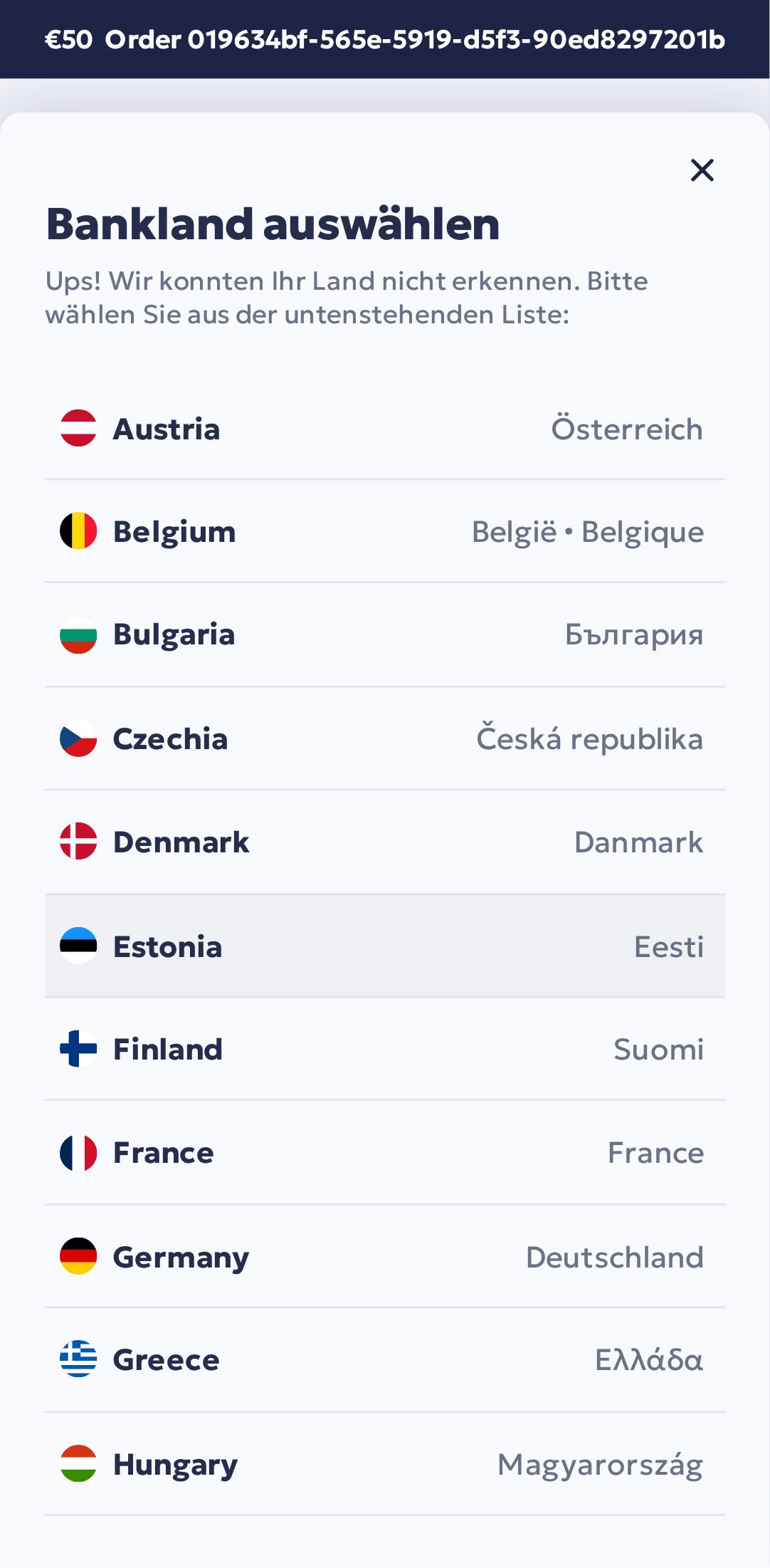Select the Danmark native label
770x1568 pixels.
click(x=638, y=842)
